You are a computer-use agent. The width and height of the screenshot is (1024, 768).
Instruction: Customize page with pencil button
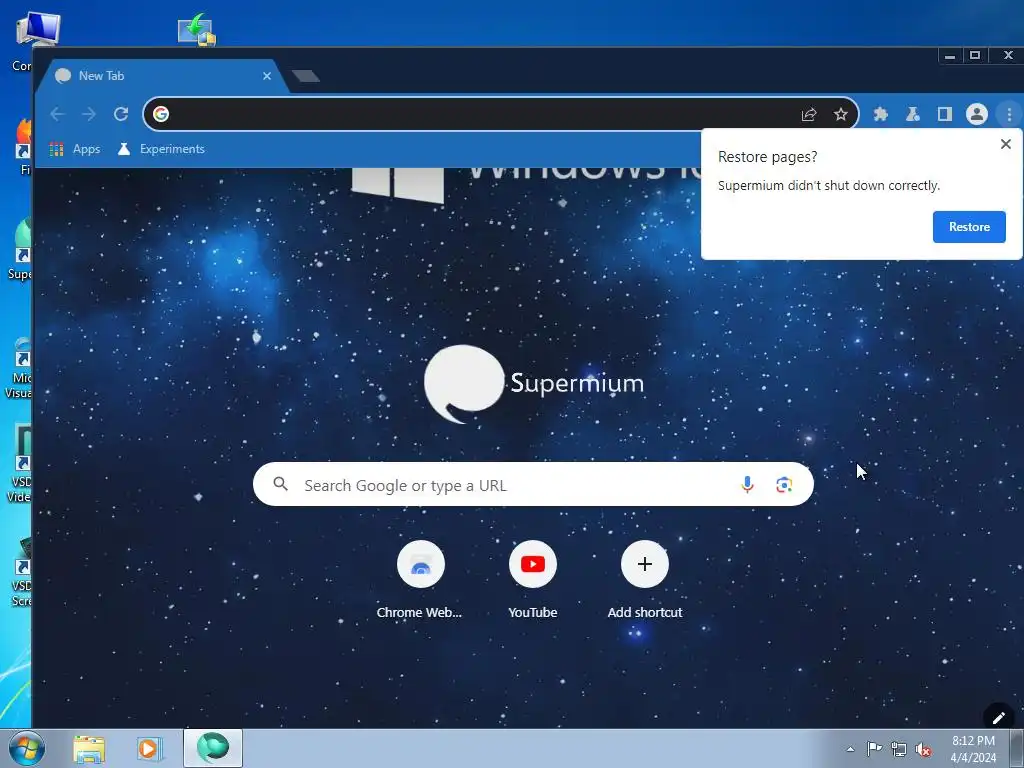coord(999,718)
